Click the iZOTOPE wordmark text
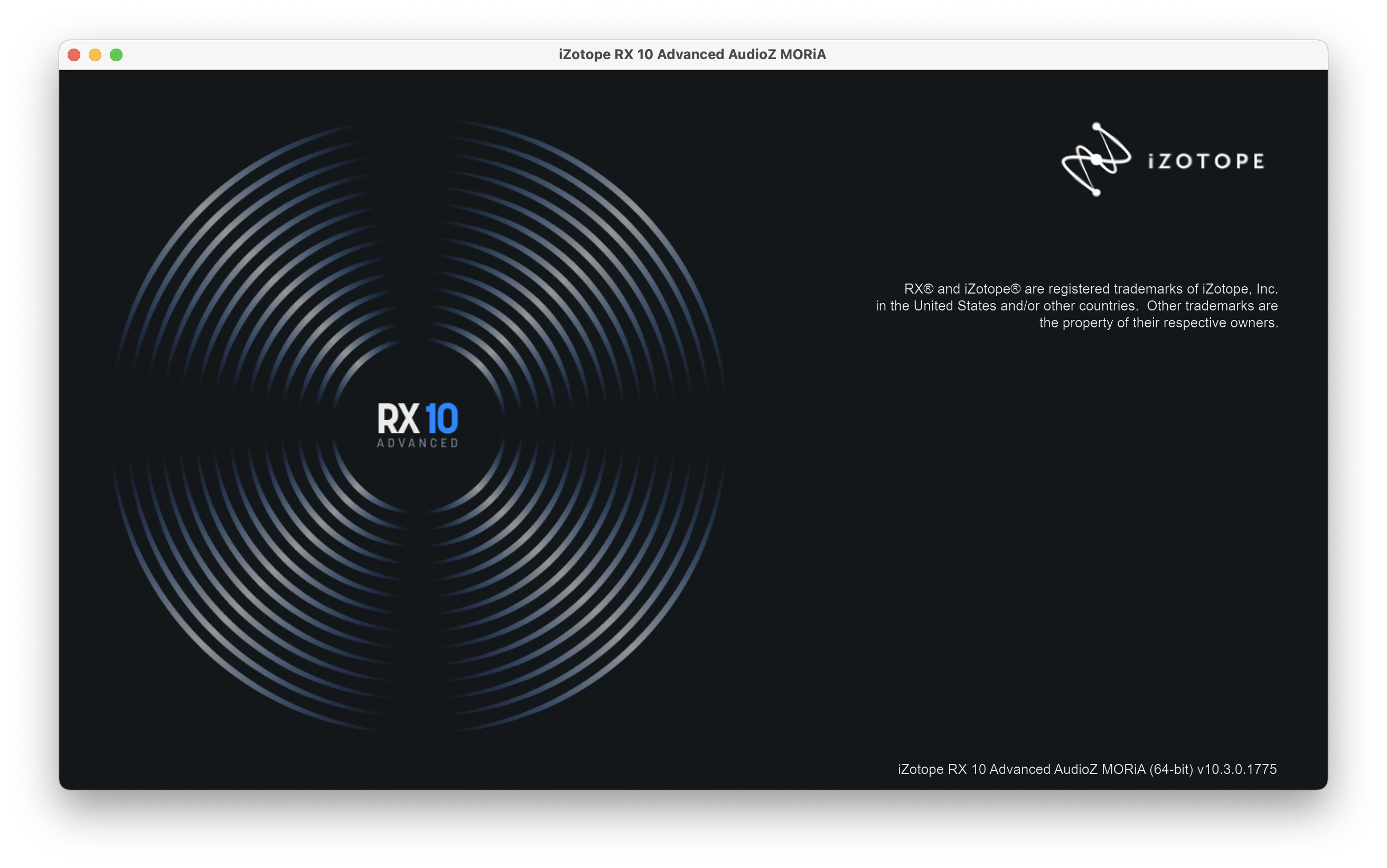Viewport: 1387px width, 868px height. click(1206, 162)
